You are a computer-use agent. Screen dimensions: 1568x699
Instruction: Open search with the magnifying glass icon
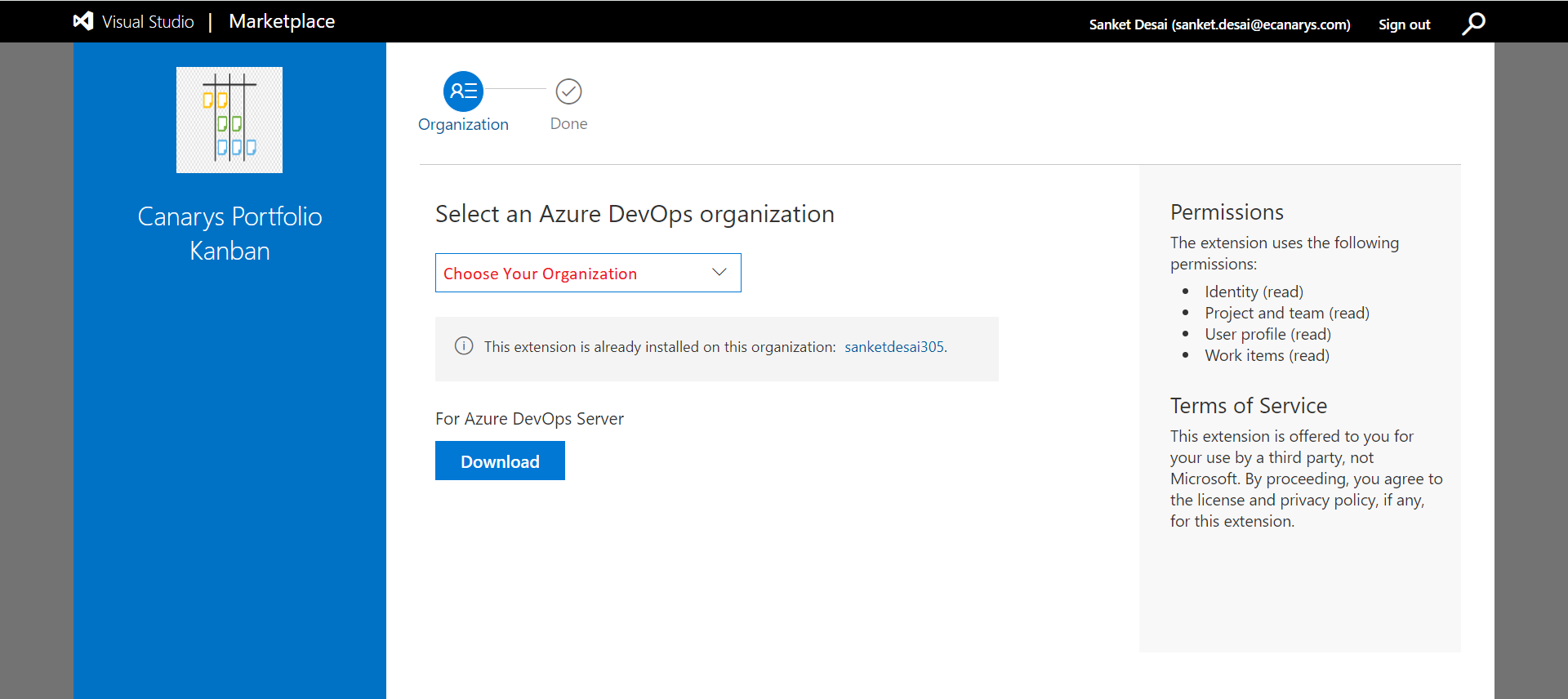click(1473, 24)
